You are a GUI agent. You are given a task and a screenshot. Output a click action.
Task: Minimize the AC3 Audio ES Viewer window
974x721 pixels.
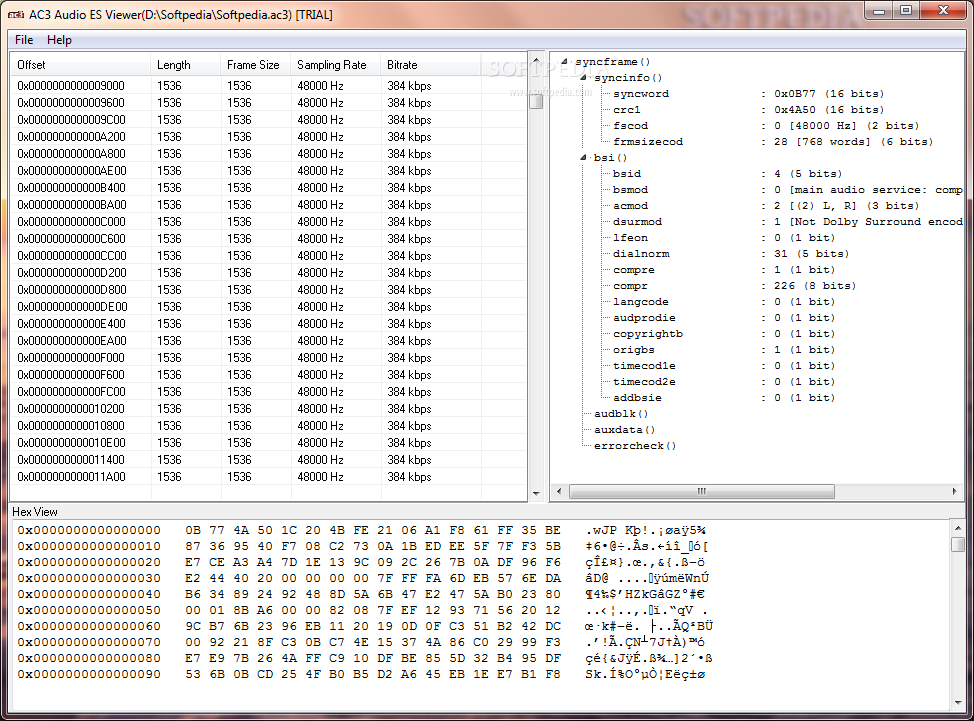click(x=879, y=11)
